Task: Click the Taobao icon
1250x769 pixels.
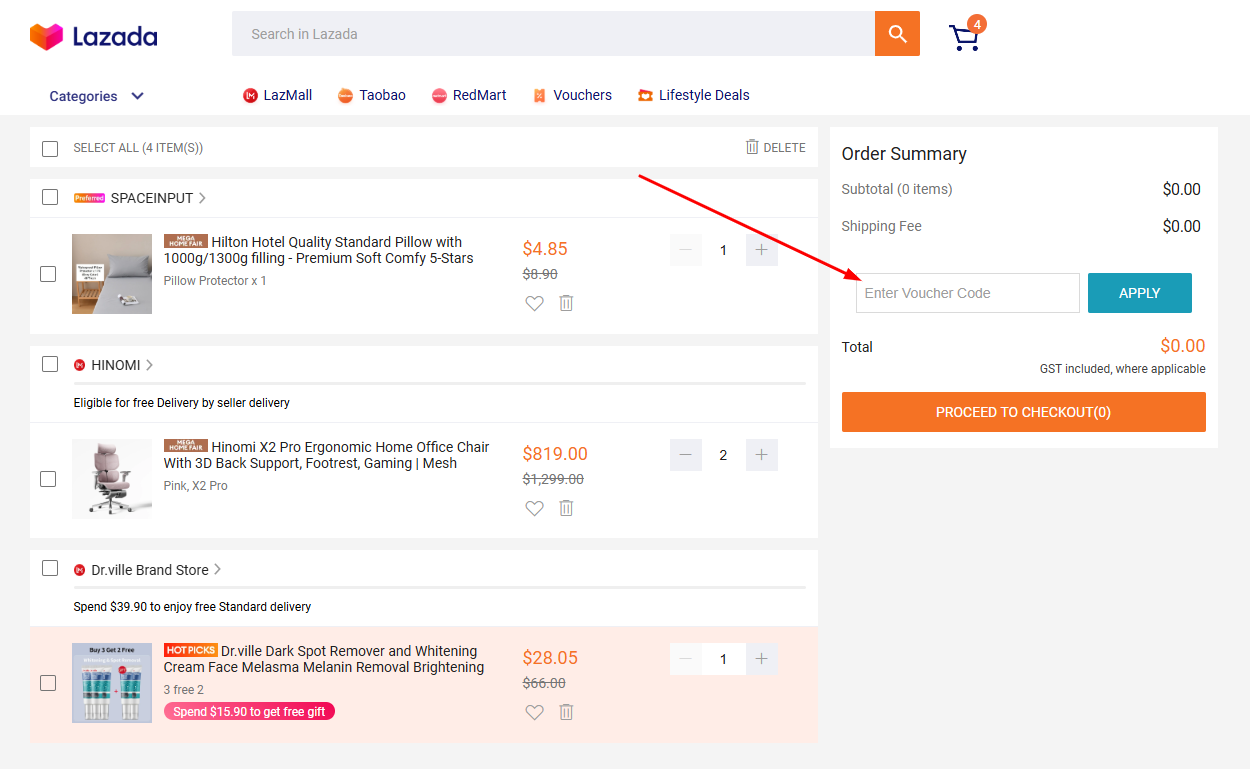Action: tap(345, 95)
